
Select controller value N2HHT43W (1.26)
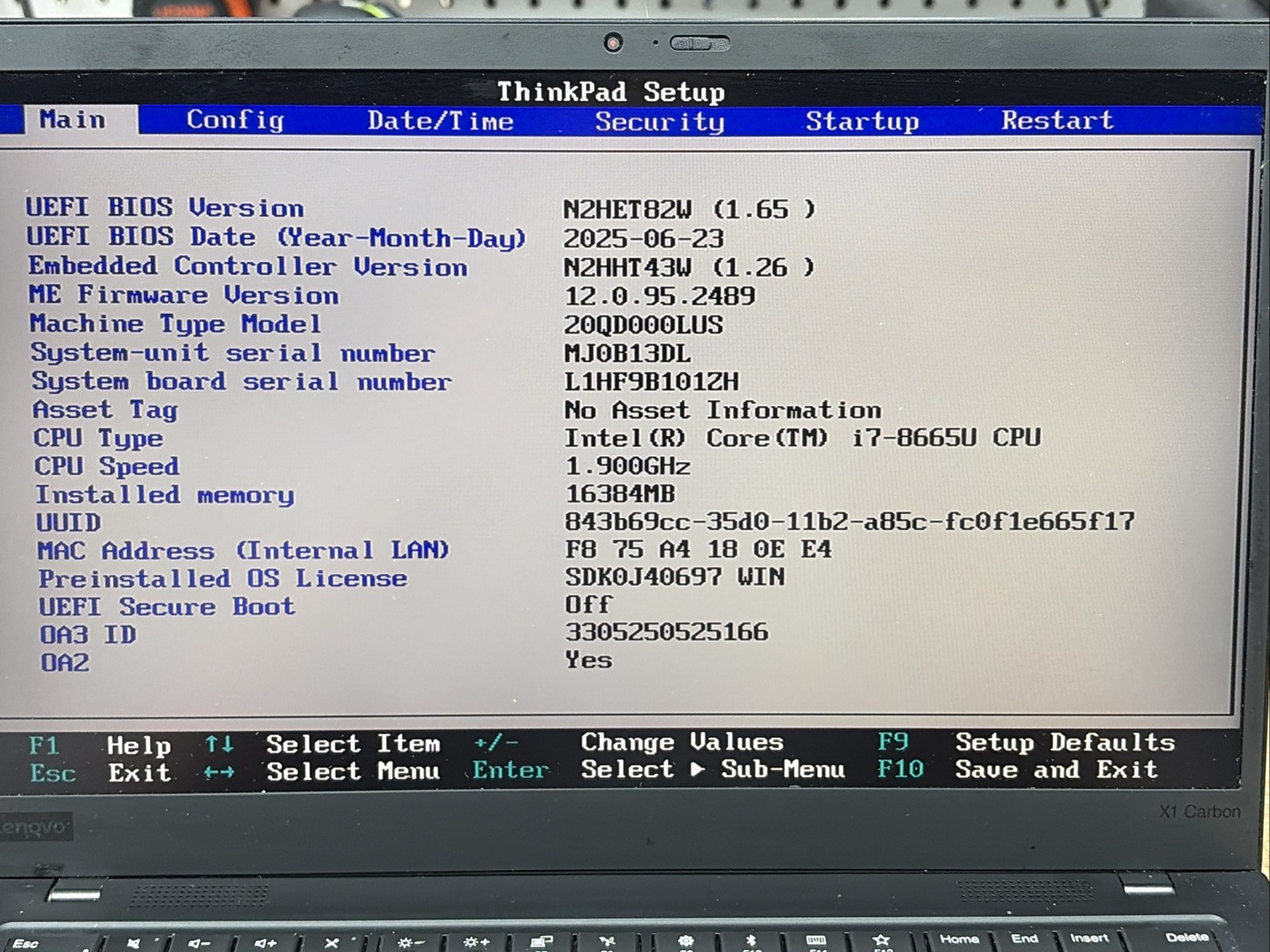pyautogui.click(x=689, y=267)
